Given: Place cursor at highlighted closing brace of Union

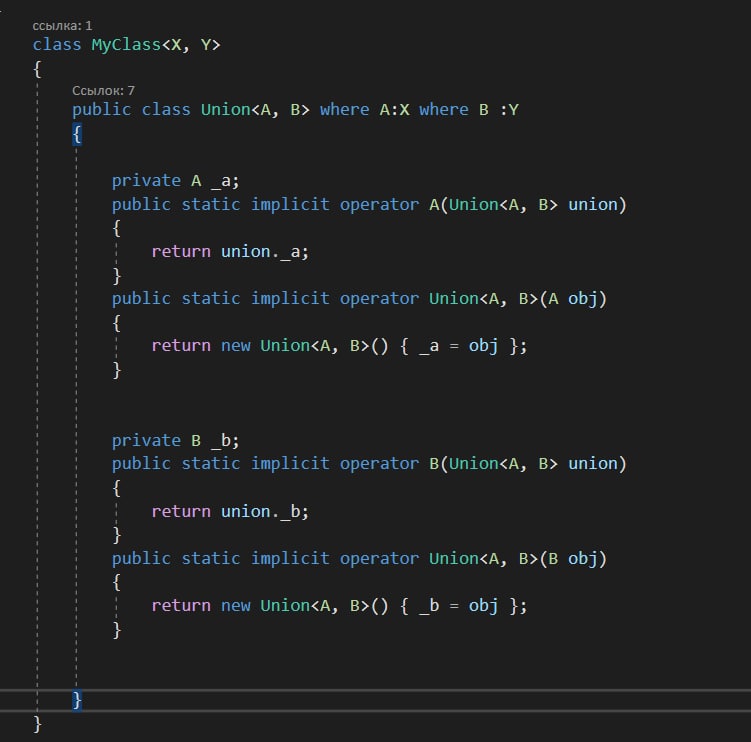Looking at the screenshot, I should click(77, 701).
